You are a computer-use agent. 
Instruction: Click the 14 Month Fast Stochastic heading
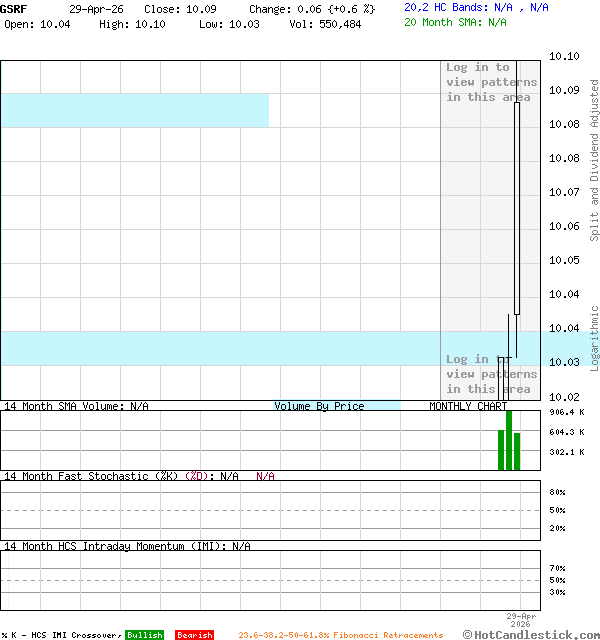tap(120, 476)
